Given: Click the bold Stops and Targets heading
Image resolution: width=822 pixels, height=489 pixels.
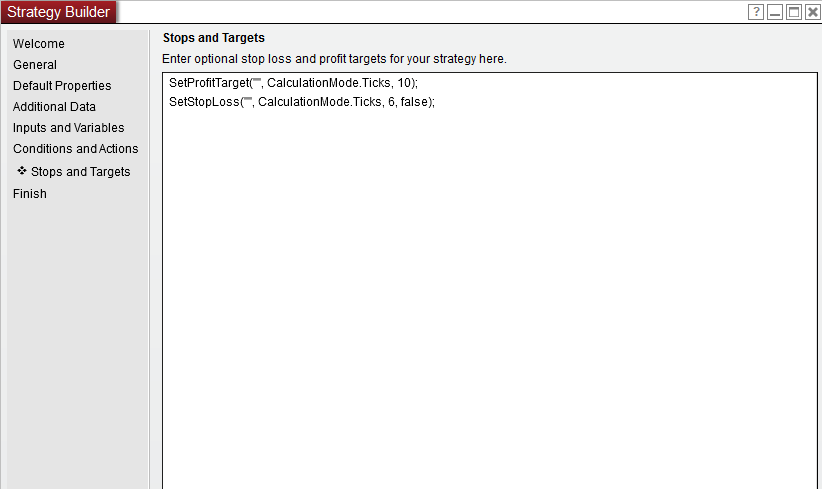Looking at the screenshot, I should [213, 38].
